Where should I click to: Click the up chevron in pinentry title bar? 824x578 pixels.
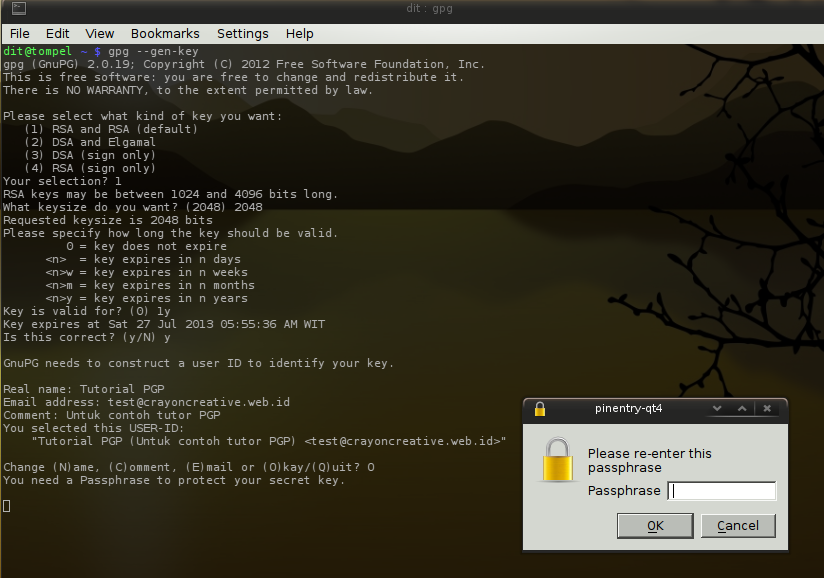pos(742,408)
